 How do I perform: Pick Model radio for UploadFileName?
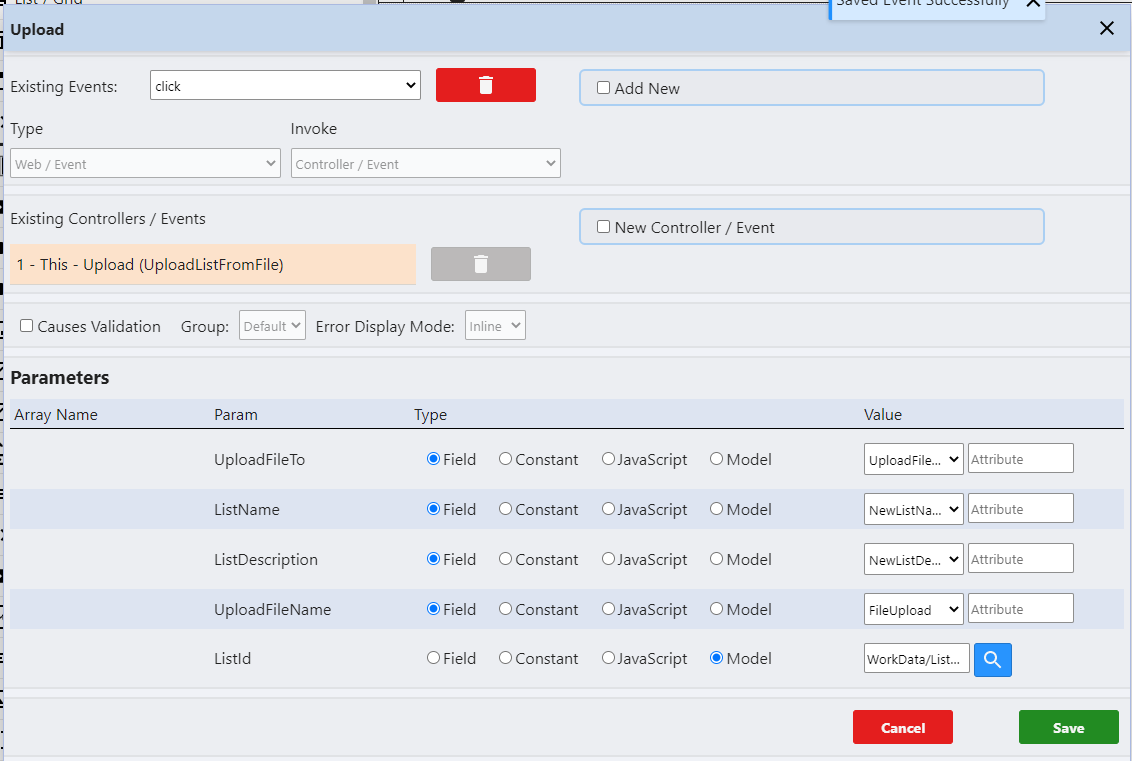716,608
